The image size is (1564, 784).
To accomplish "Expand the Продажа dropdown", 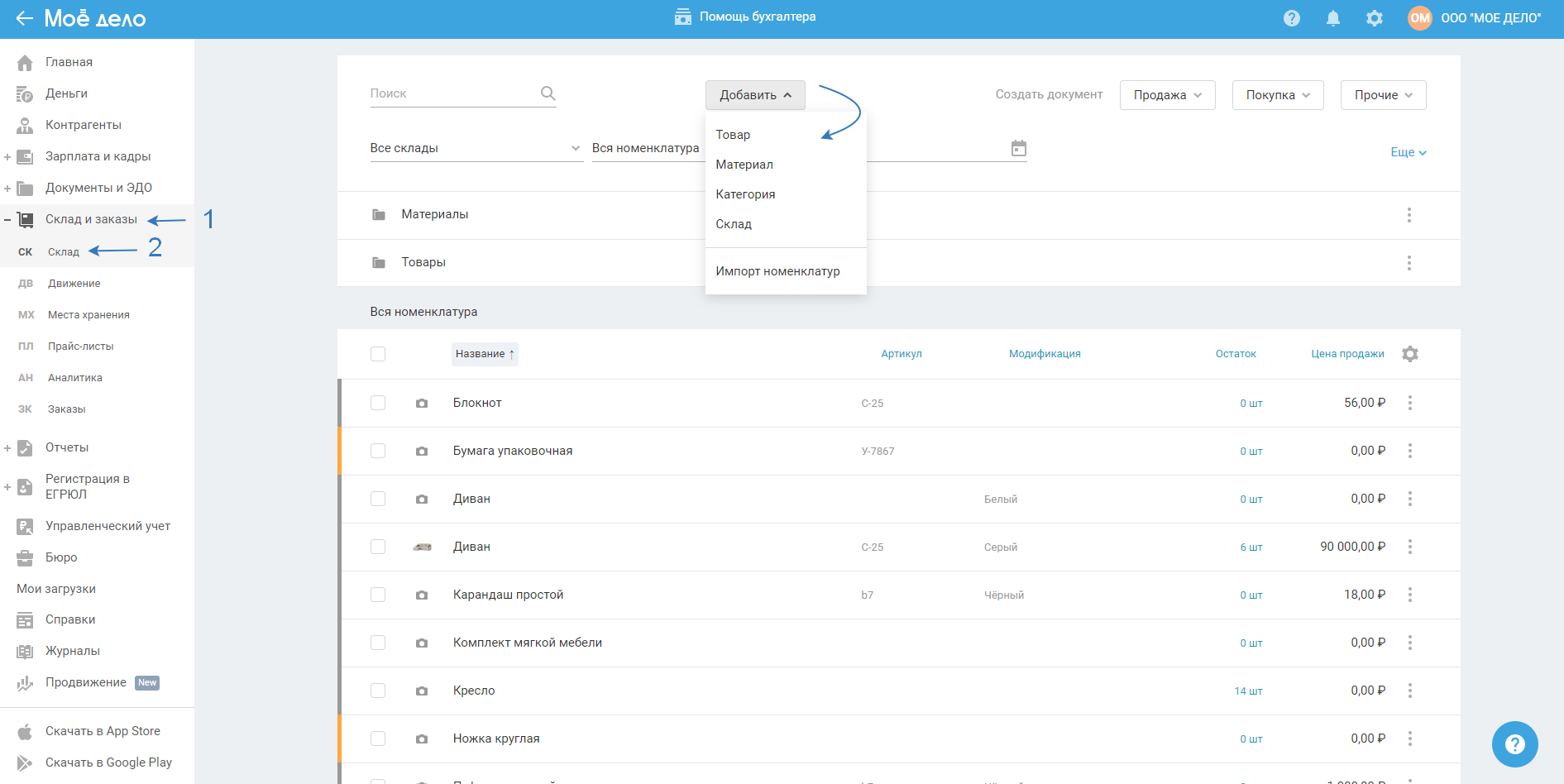I will [x=1167, y=95].
